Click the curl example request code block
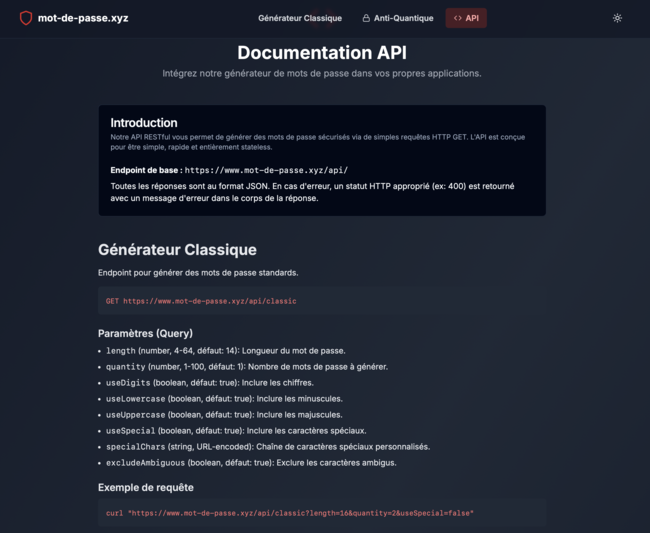The image size is (650, 533). (x=289, y=512)
